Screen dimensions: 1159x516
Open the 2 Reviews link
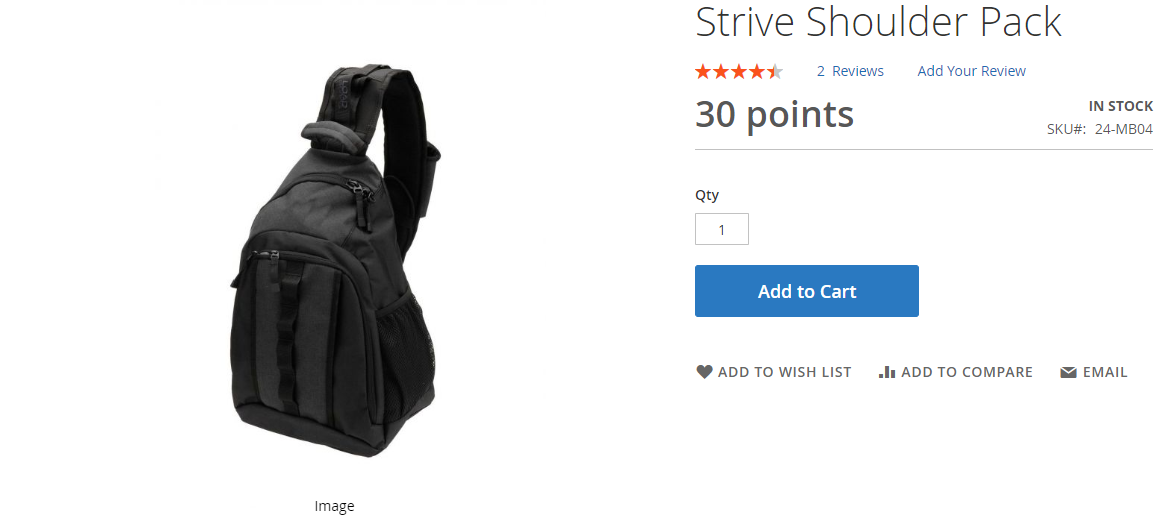point(850,71)
